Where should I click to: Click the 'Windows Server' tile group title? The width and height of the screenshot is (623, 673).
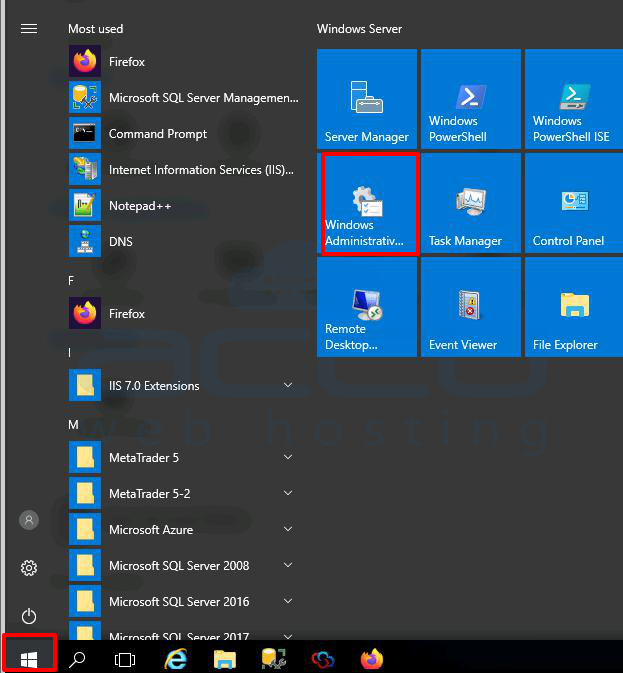pos(360,29)
